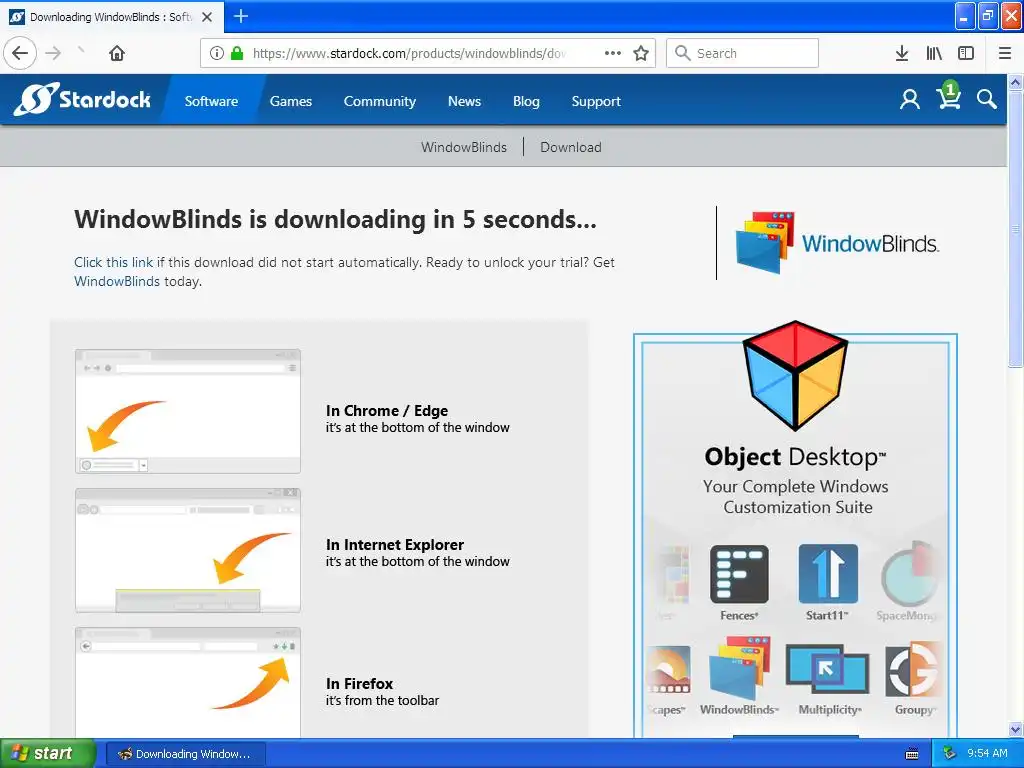Open the Games menu

pyautogui.click(x=291, y=101)
